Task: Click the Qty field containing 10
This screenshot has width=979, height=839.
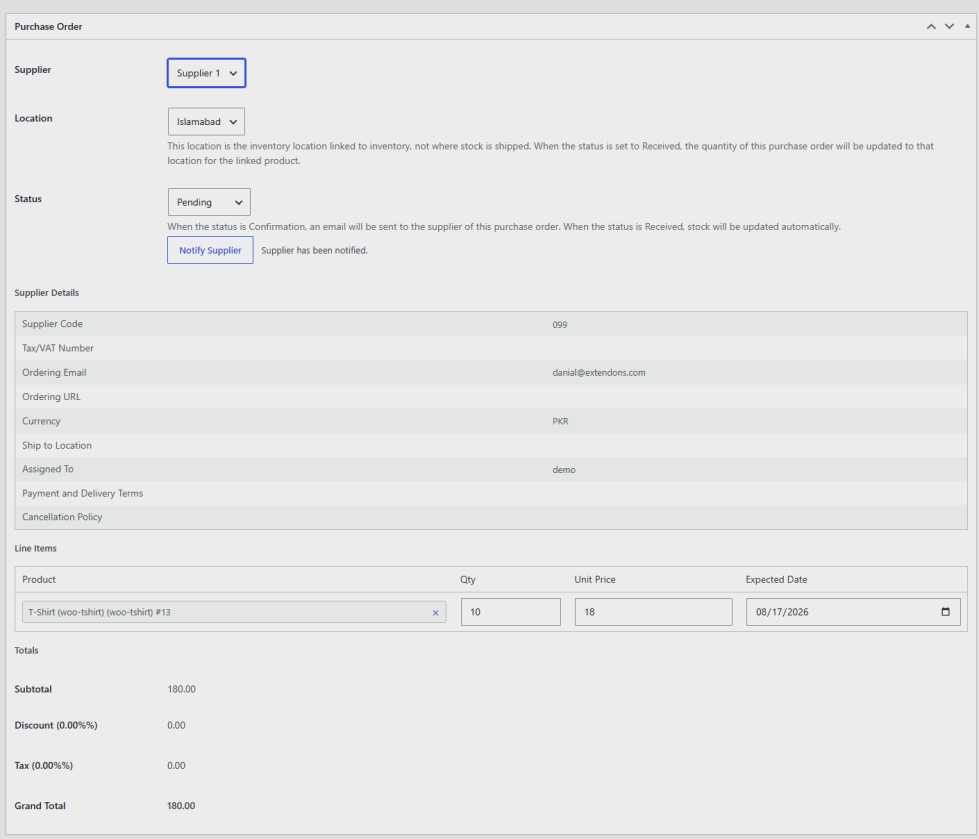Action: [511, 612]
